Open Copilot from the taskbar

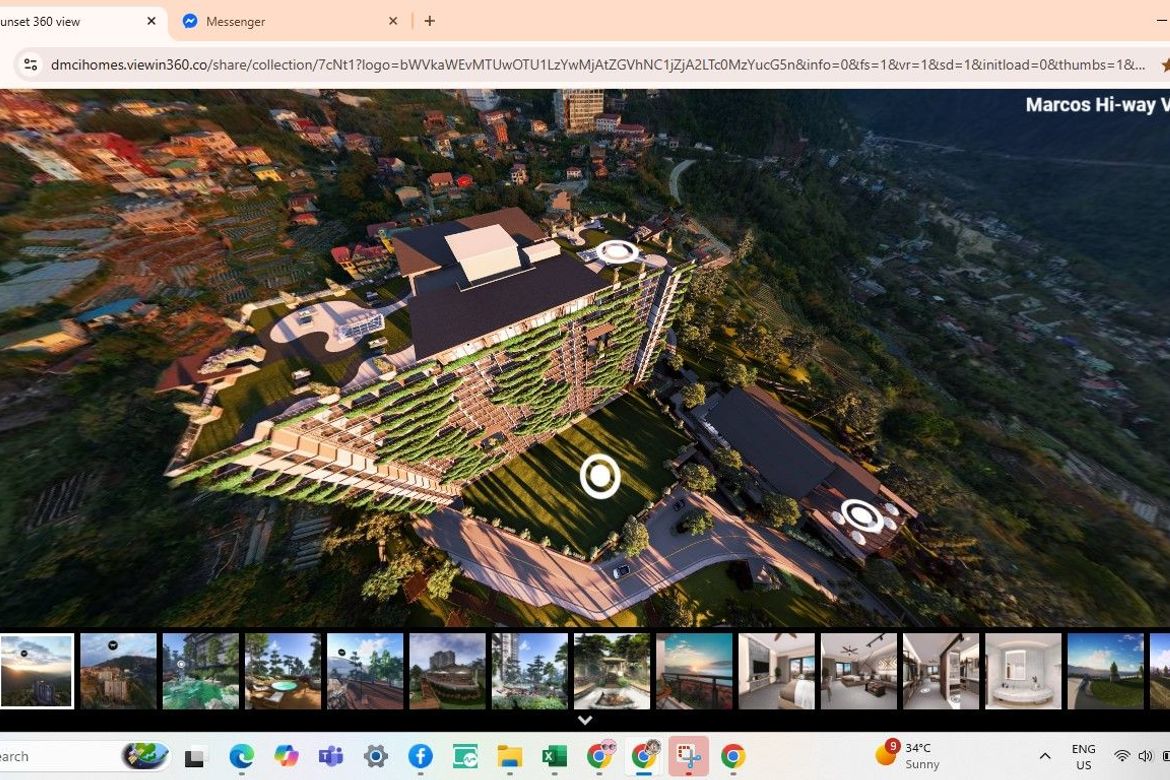[286, 757]
